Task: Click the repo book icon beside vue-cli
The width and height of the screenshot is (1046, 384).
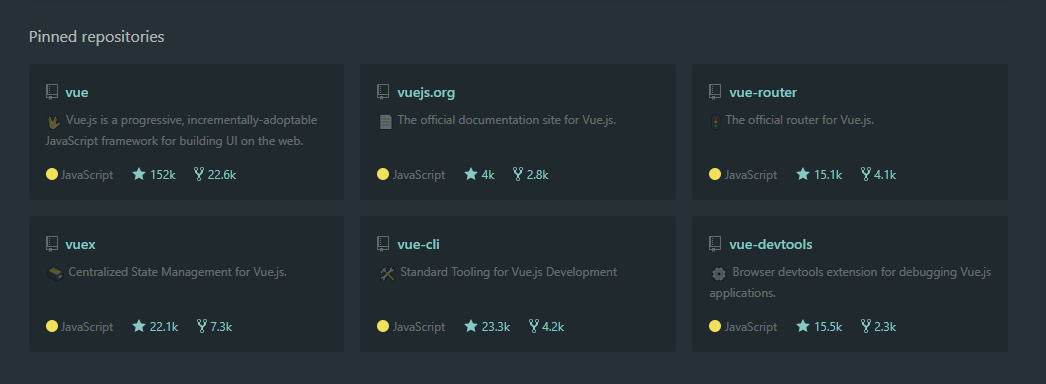Action: click(x=383, y=244)
